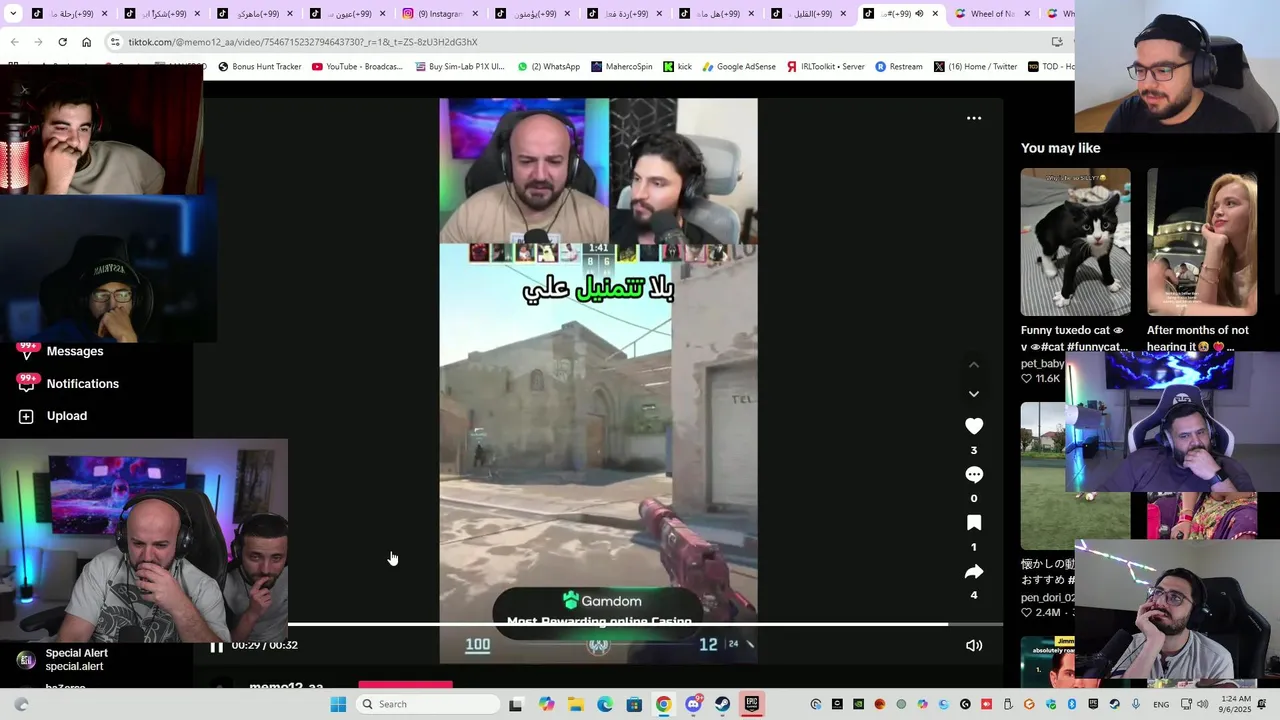Open Copilot from the taskbar
1280x720 pixels.
point(546,704)
